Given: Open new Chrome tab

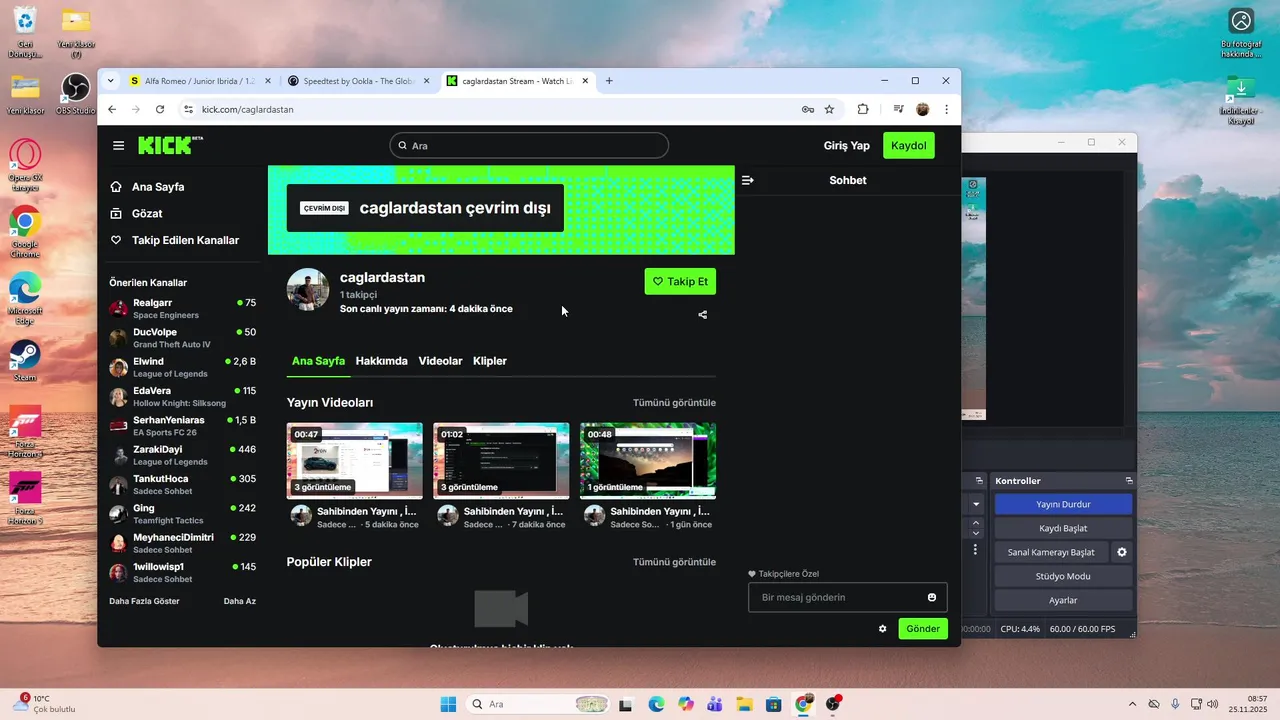Looking at the screenshot, I should tap(609, 81).
